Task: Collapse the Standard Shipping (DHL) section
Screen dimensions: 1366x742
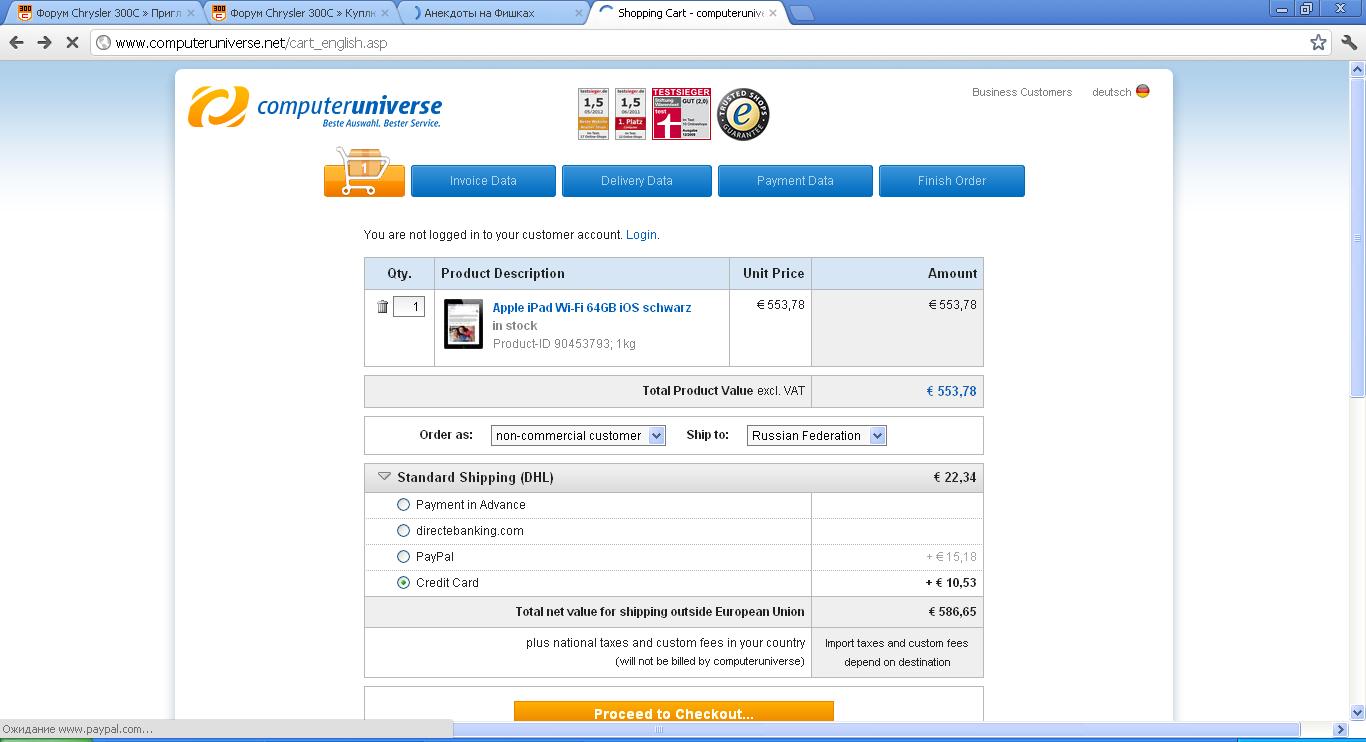Action: [x=384, y=477]
